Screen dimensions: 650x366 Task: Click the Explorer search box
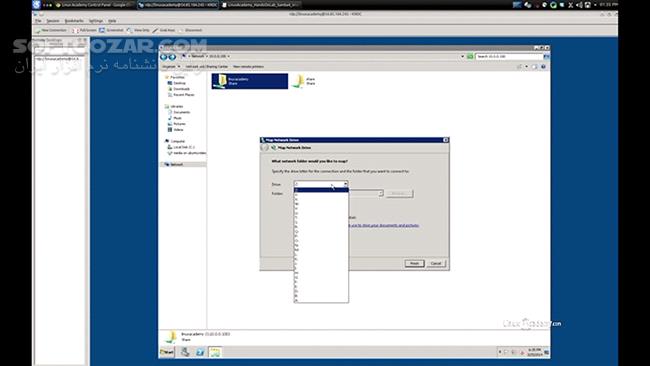point(509,56)
